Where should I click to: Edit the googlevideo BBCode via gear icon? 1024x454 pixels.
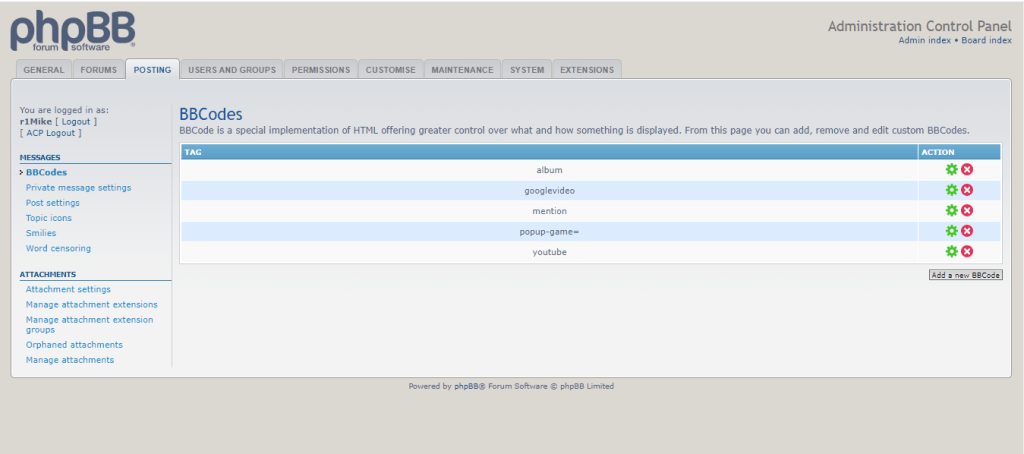tap(952, 190)
